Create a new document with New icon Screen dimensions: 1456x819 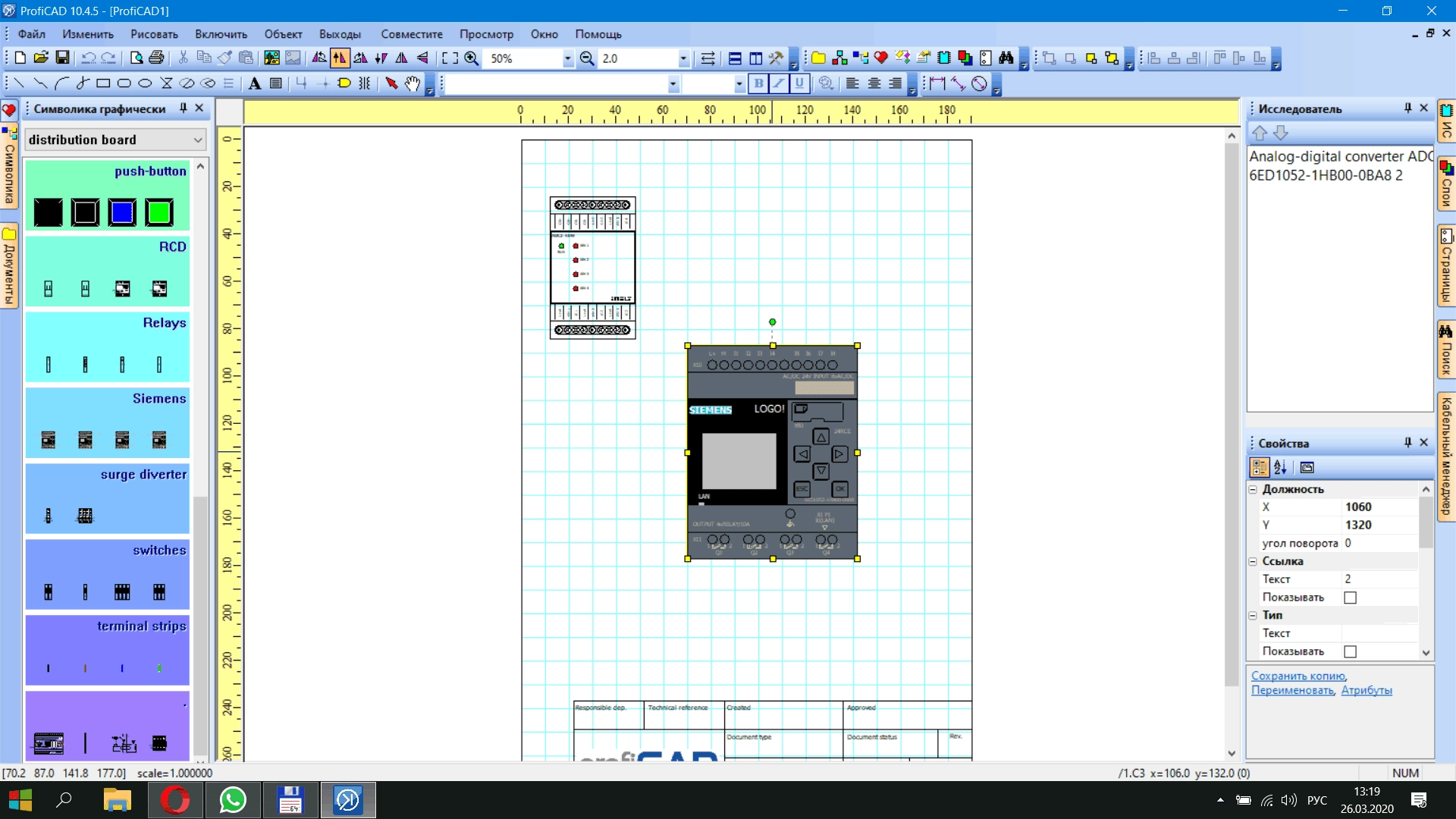[20, 58]
